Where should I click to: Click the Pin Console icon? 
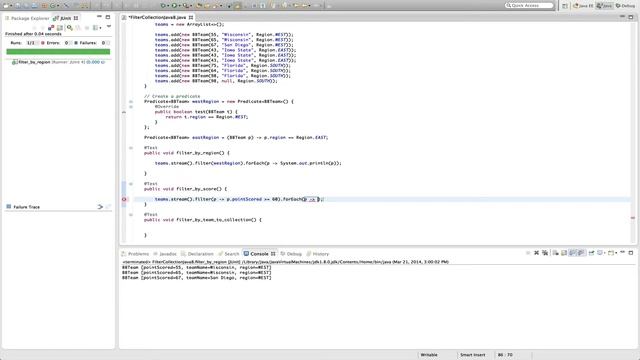click(591, 253)
